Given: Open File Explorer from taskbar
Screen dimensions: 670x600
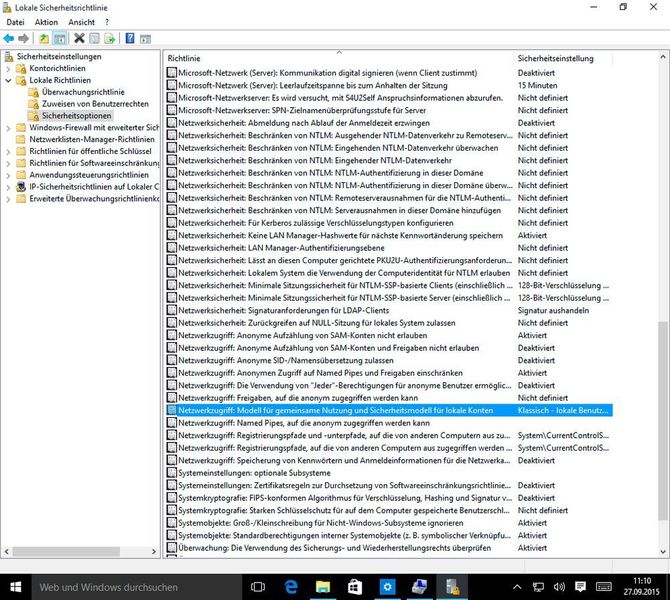Looking at the screenshot, I should (x=323, y=587).
